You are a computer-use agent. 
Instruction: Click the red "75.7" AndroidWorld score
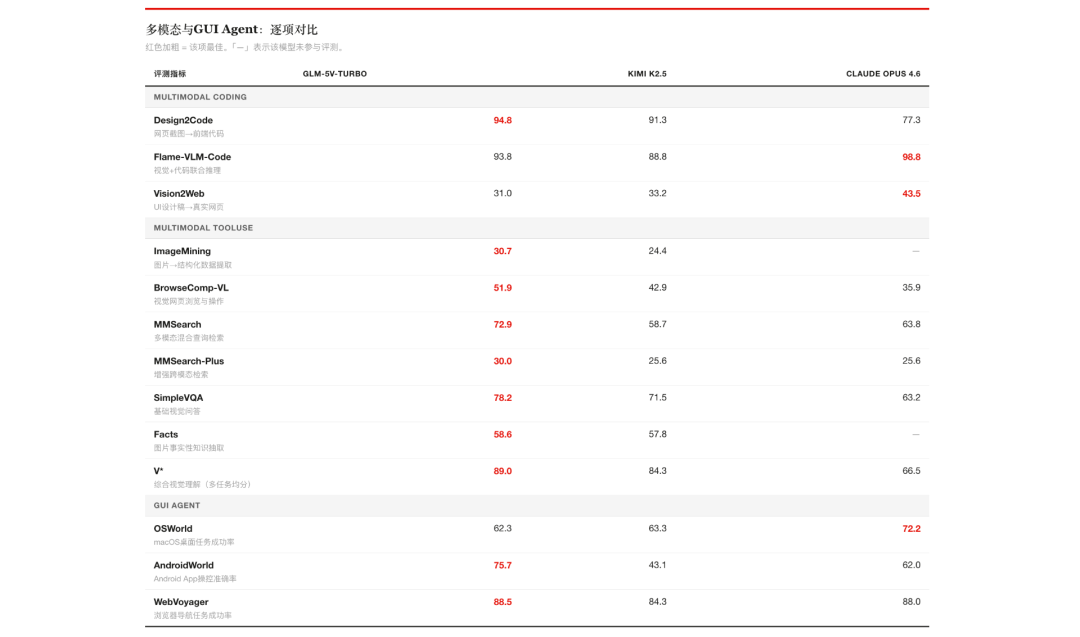pyautogui.click(x=503, y=565)
